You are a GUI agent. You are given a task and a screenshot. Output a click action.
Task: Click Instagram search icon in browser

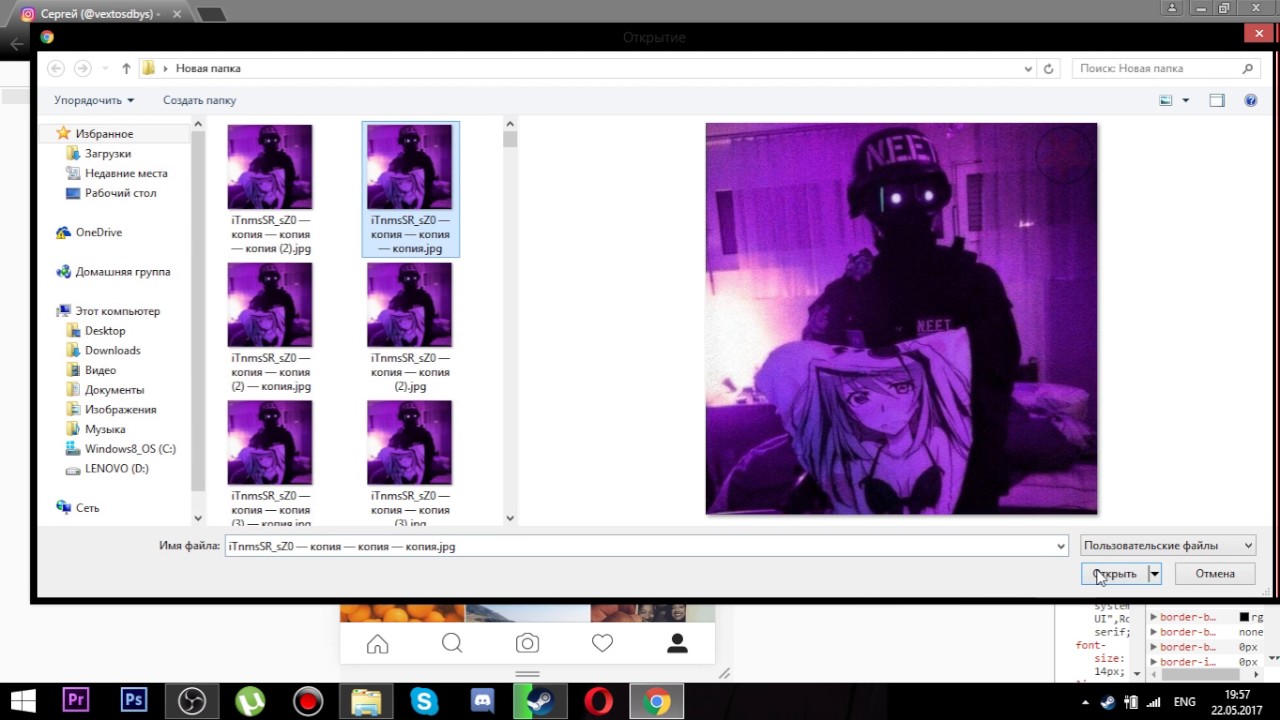[x=452, y=644]
